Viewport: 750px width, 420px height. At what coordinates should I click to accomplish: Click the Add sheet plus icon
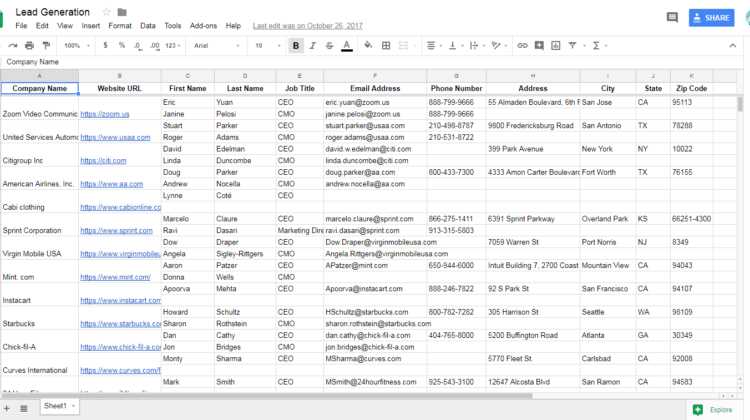click(x=7, y=408)
